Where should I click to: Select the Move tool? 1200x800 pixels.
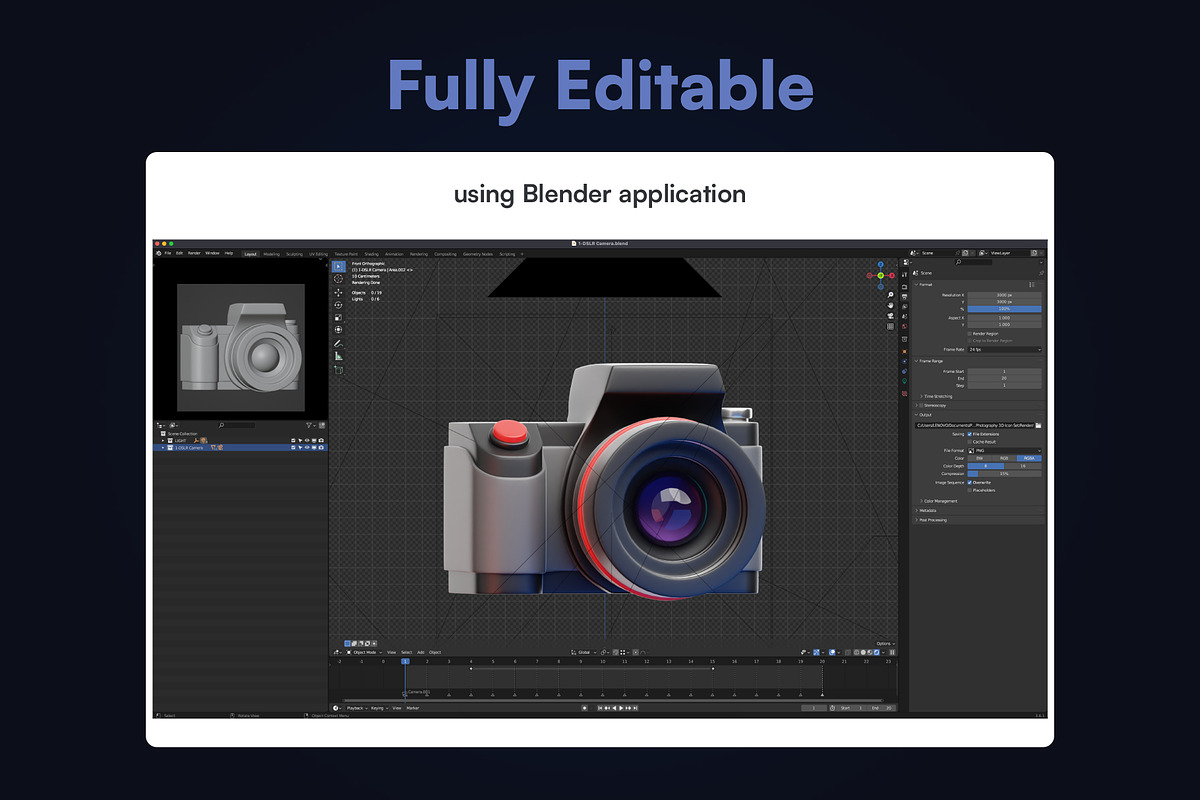click(338, 292)
